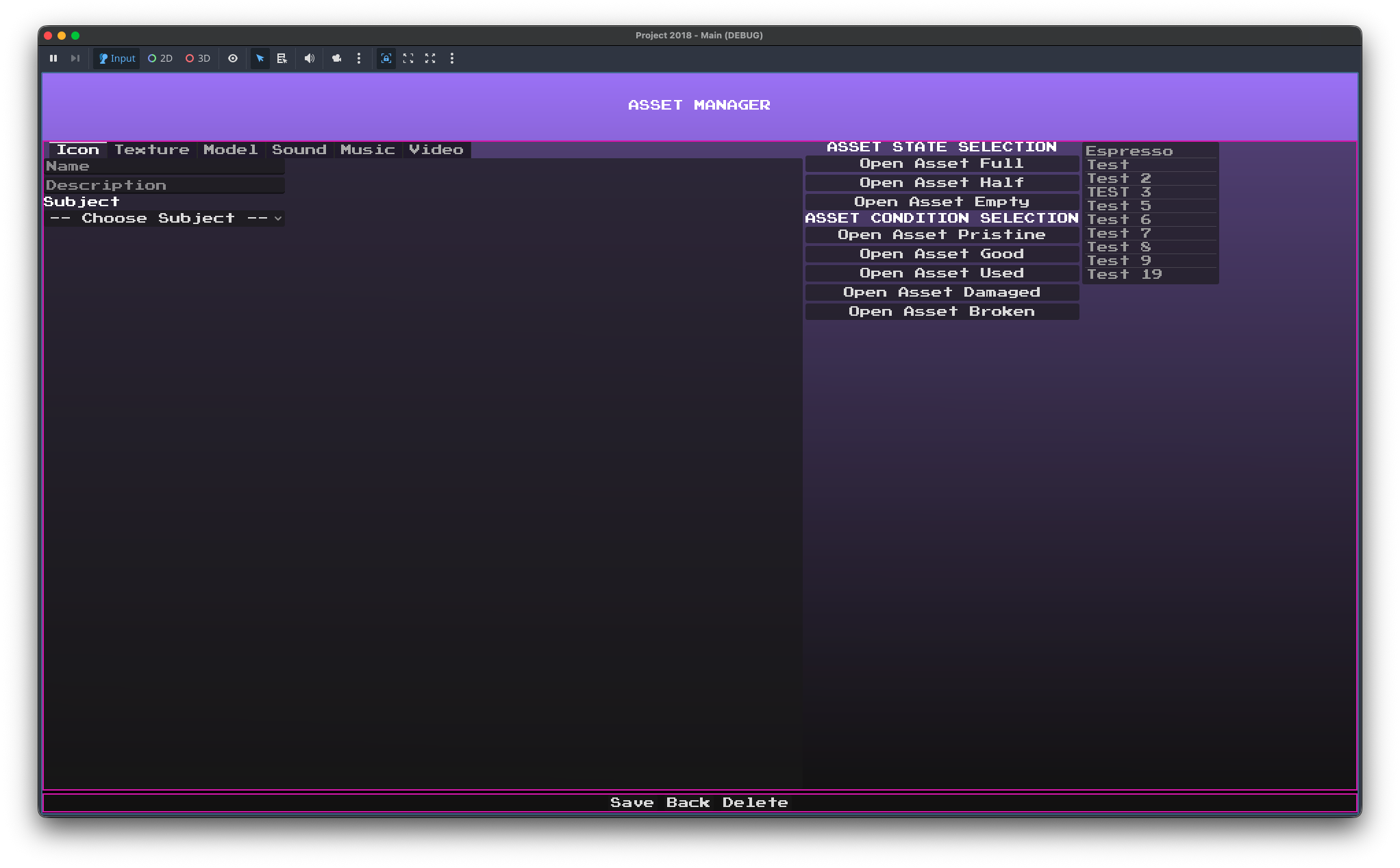1400x868 pixels.
Task: Pause the running game
Action: 53,58
